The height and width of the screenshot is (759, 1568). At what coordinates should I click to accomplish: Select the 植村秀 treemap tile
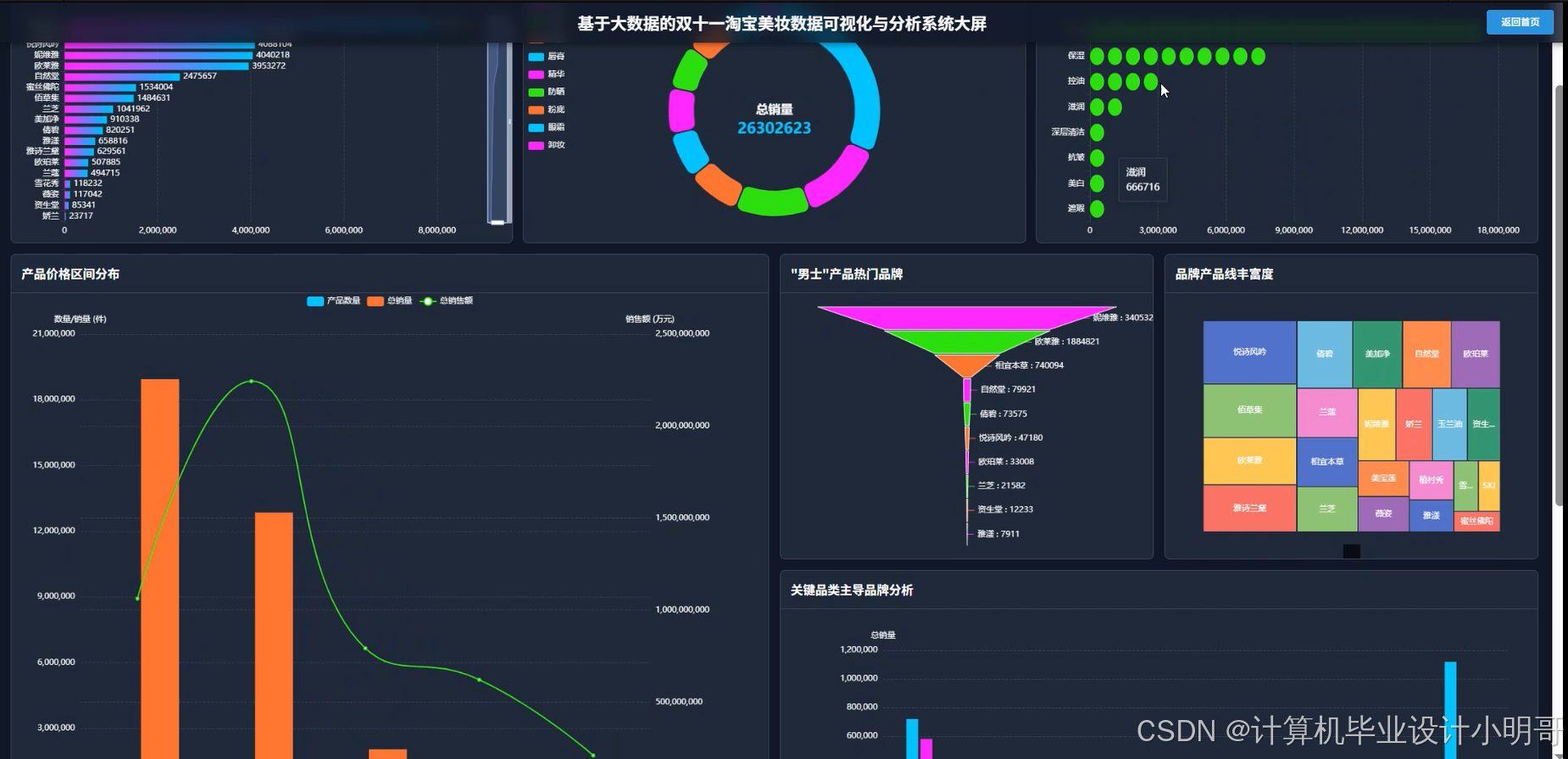click(x=1431, y=480)
